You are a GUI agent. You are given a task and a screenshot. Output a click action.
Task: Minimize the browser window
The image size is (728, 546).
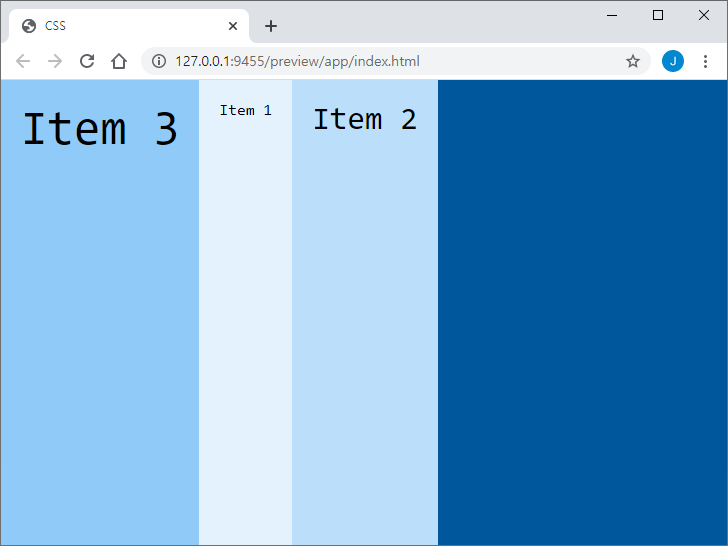611,15
